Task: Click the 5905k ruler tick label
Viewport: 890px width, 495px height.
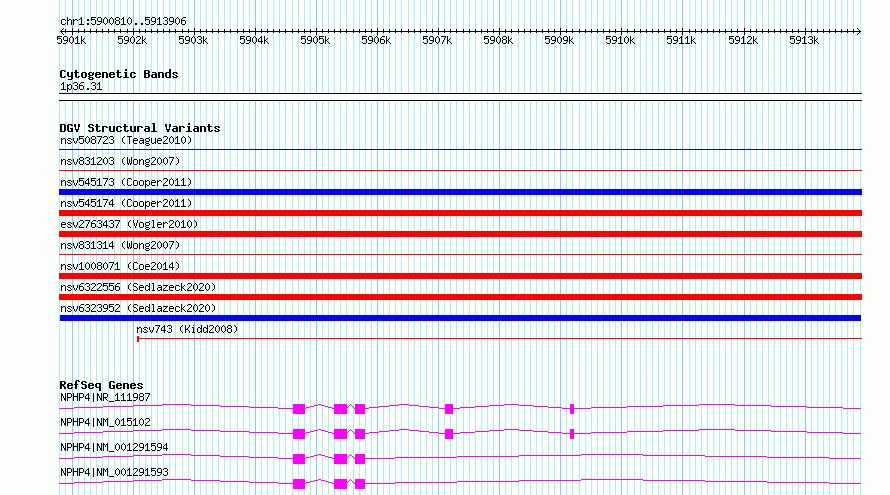Action: 315,40
